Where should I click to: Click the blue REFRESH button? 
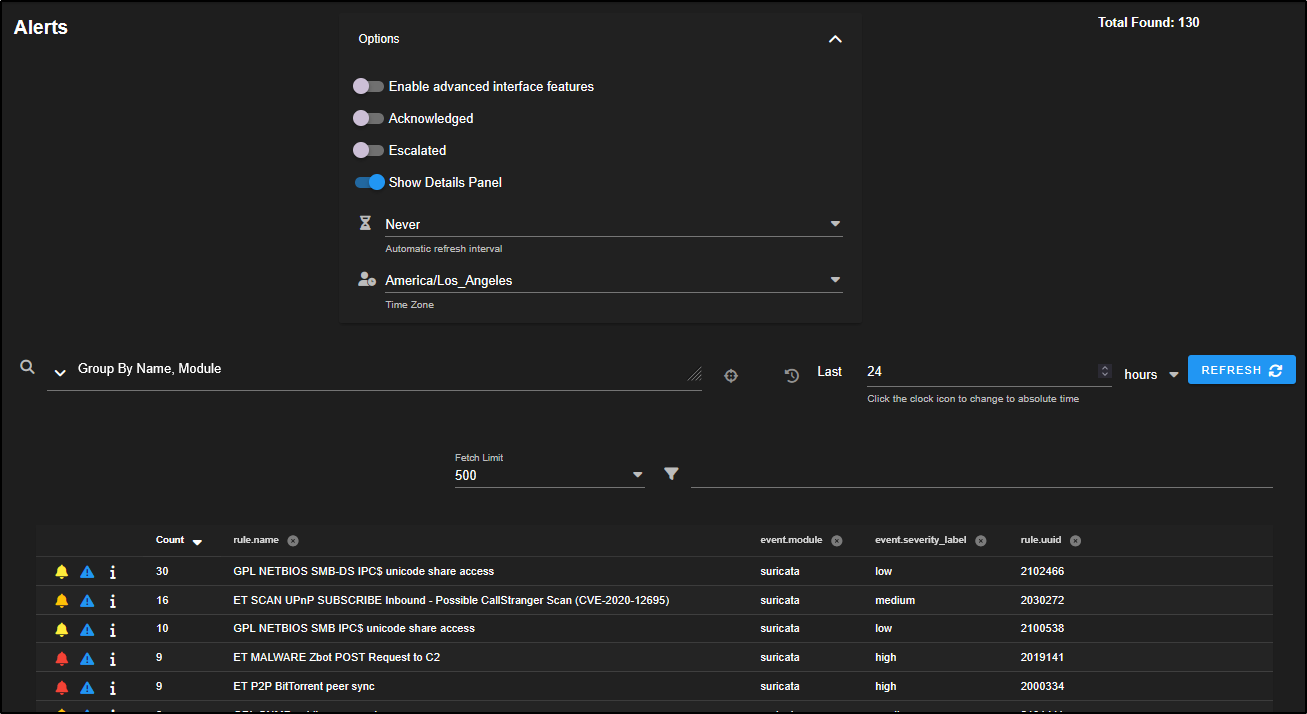(1241, 370)
